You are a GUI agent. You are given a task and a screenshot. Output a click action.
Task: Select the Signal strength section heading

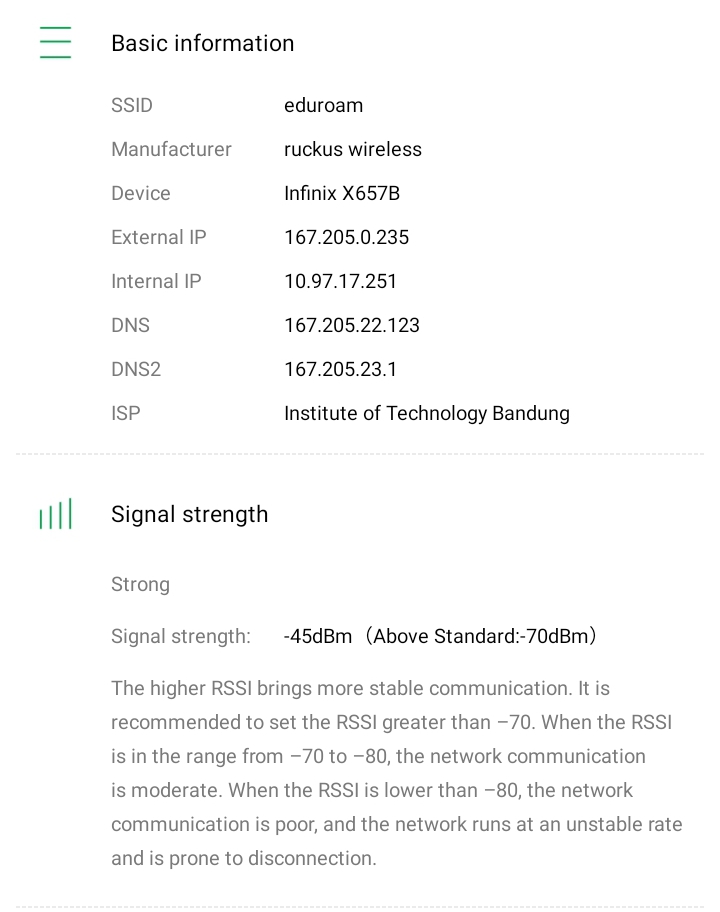point(189,514)
